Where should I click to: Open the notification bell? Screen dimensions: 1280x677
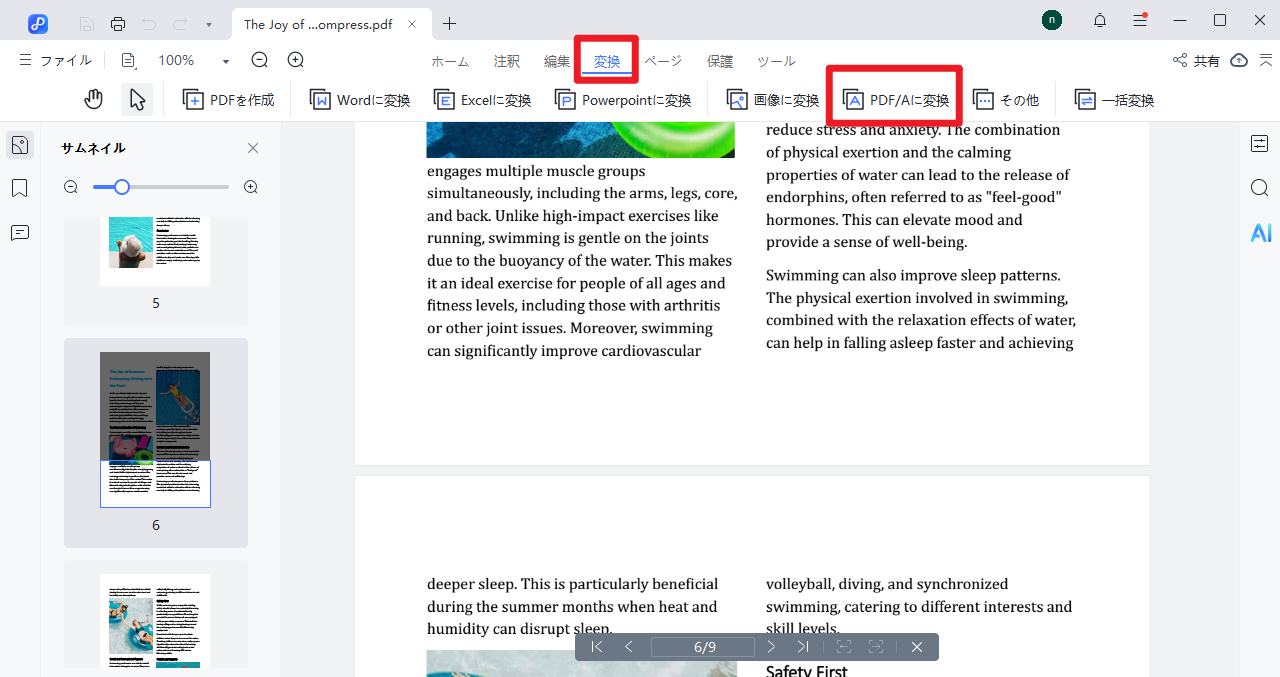1100,20
